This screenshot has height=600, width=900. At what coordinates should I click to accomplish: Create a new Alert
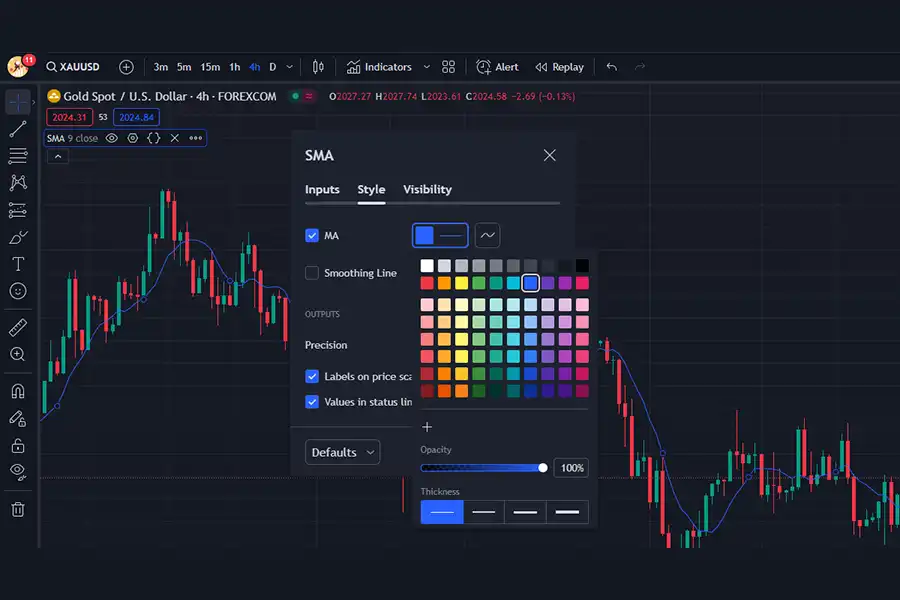pyautogui.click(x=497, y=67)
